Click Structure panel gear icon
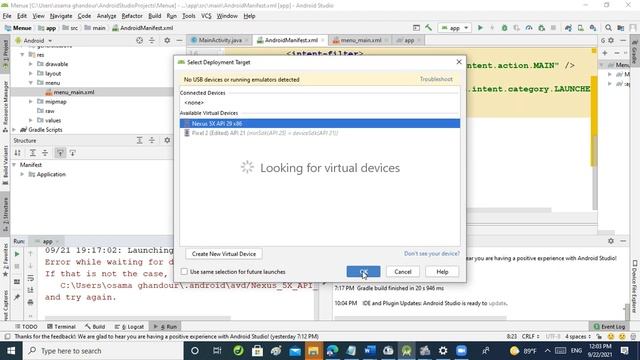The image size is (640, 360). pyautogui.click(x=167, y=140)
